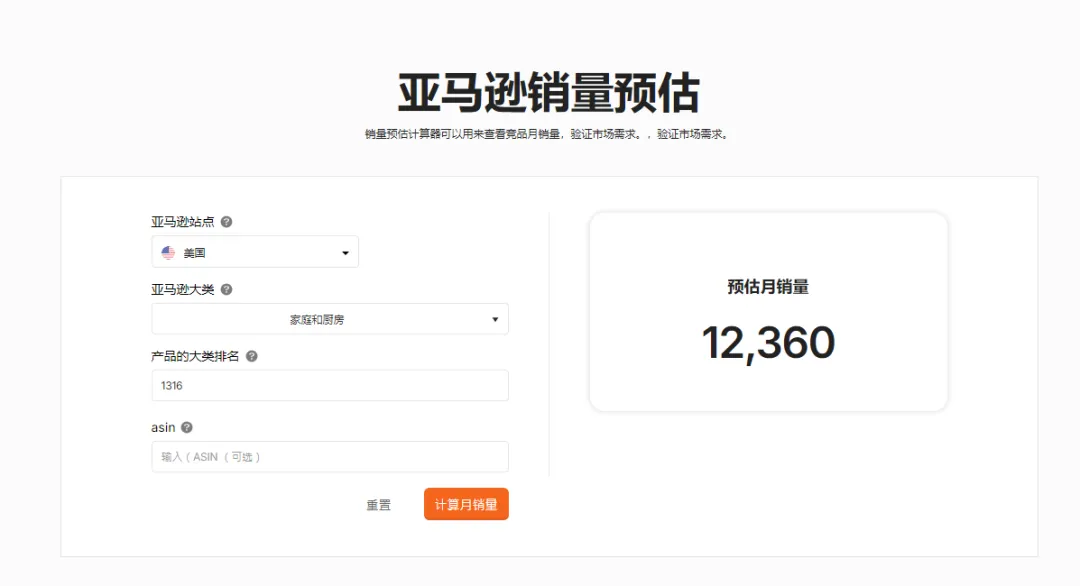Click help icon beside 产品的大类排名
The height and width of the screenshot is (586, 1080).
(251, 356)
